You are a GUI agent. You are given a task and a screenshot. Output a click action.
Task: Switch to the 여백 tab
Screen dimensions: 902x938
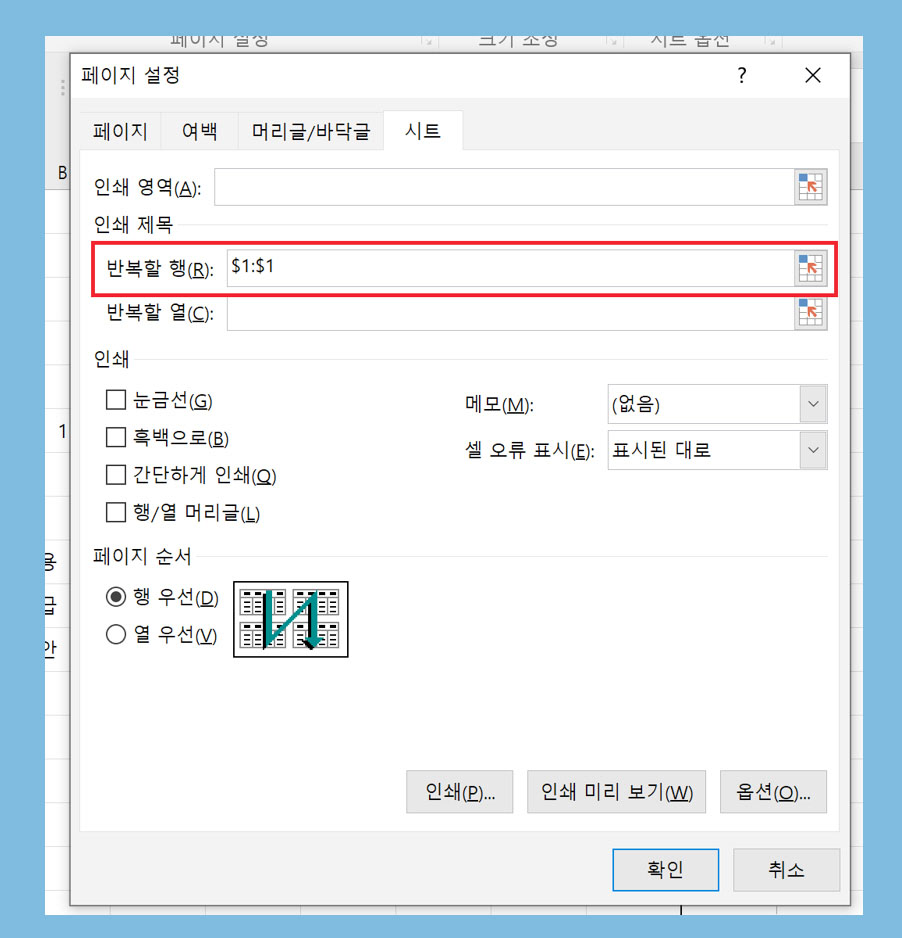pos(199,131)
